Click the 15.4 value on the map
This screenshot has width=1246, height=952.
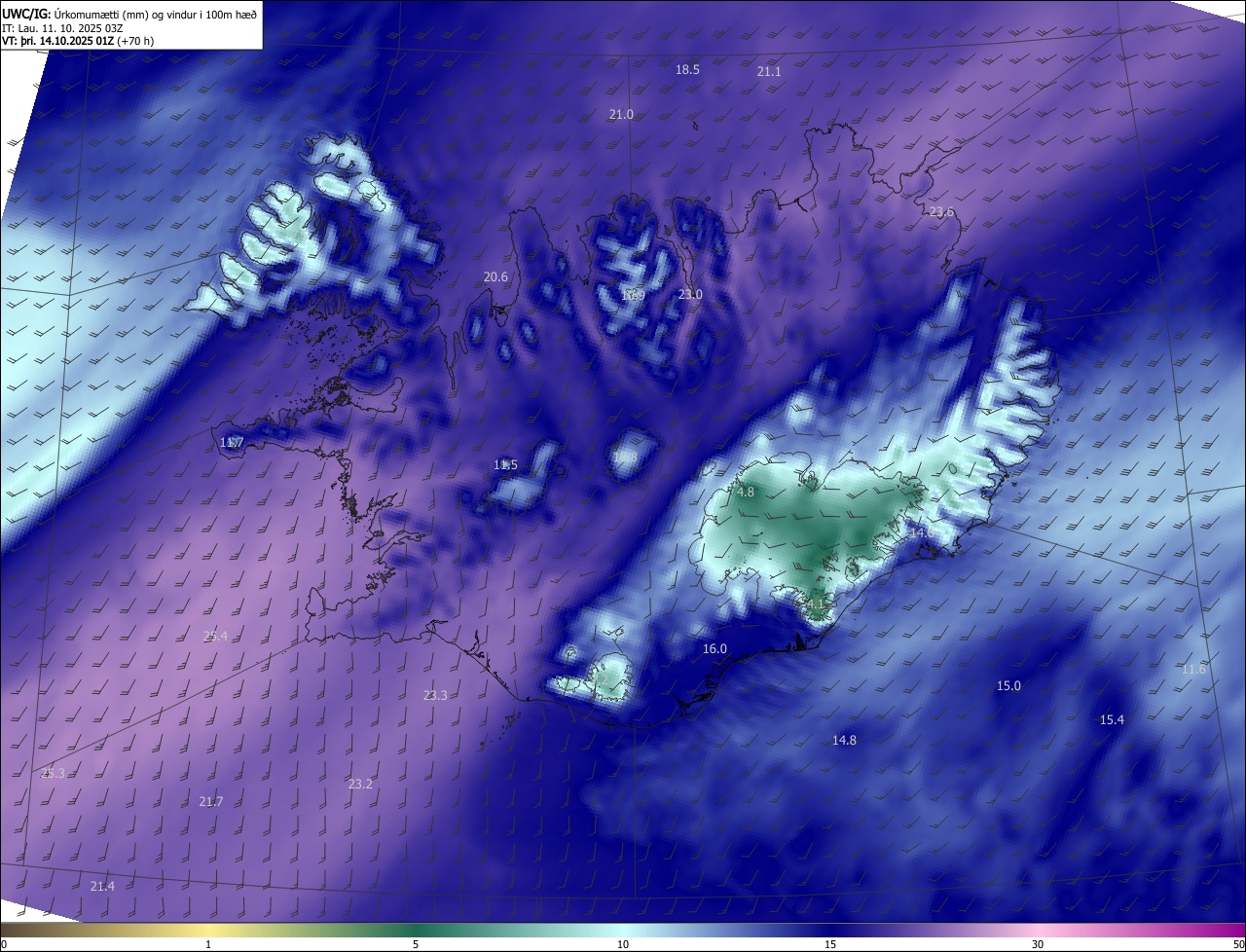tap(1112, 720)
